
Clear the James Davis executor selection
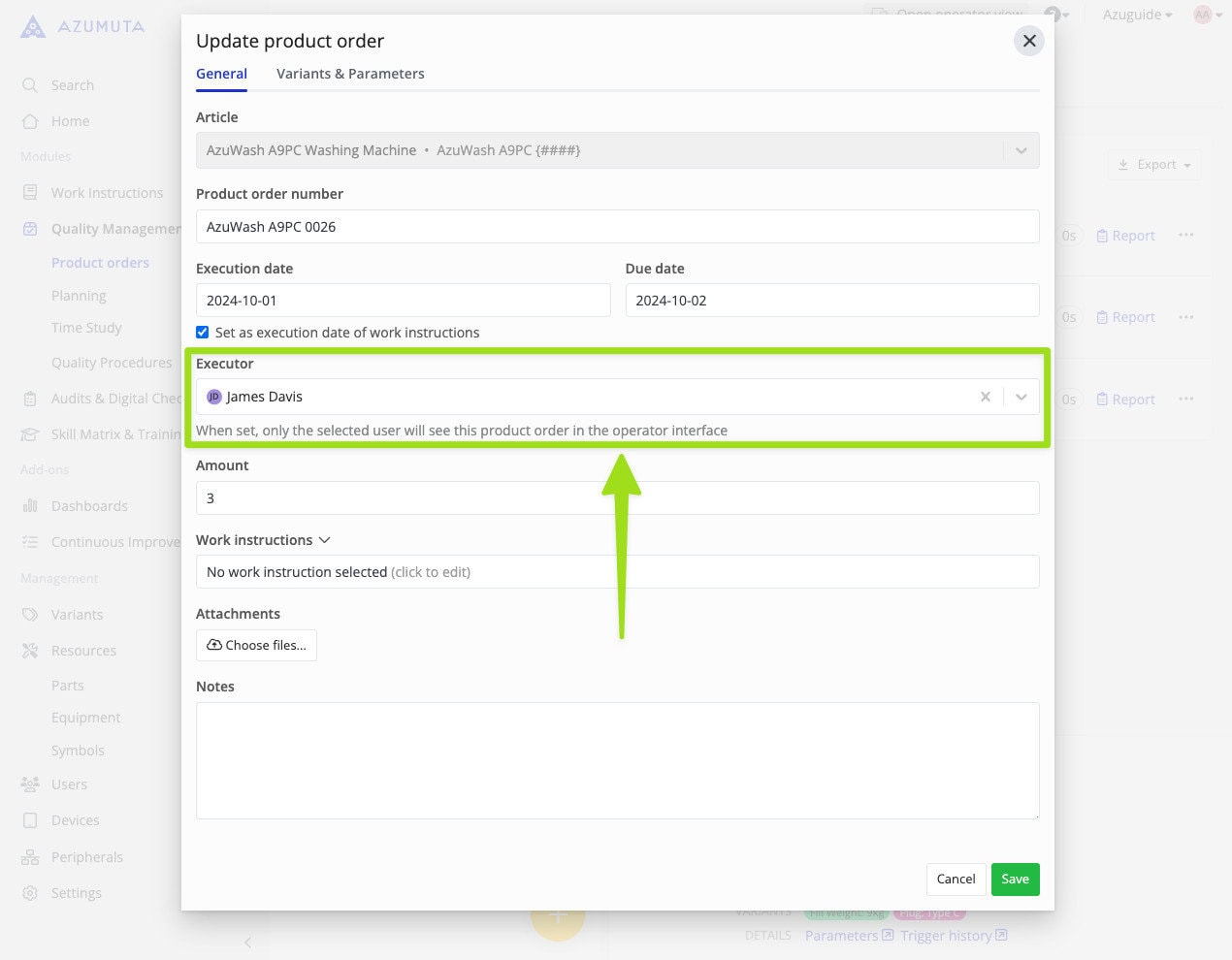pyautogui.click(x=985, y=397)
